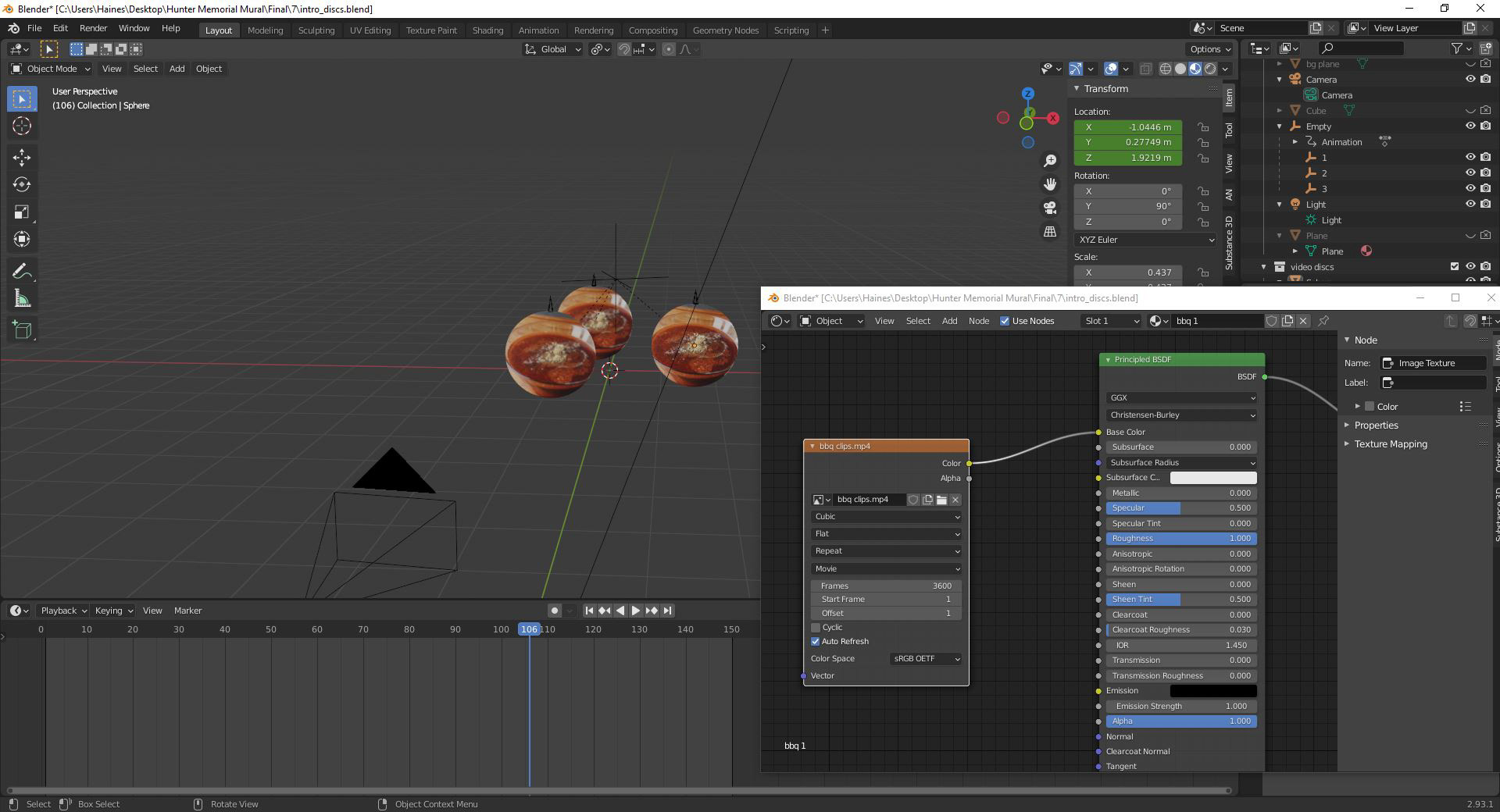This screenshot has width=1500, height=812.
Task: Open the Keying popover
Action: click(x=113, y=611)
